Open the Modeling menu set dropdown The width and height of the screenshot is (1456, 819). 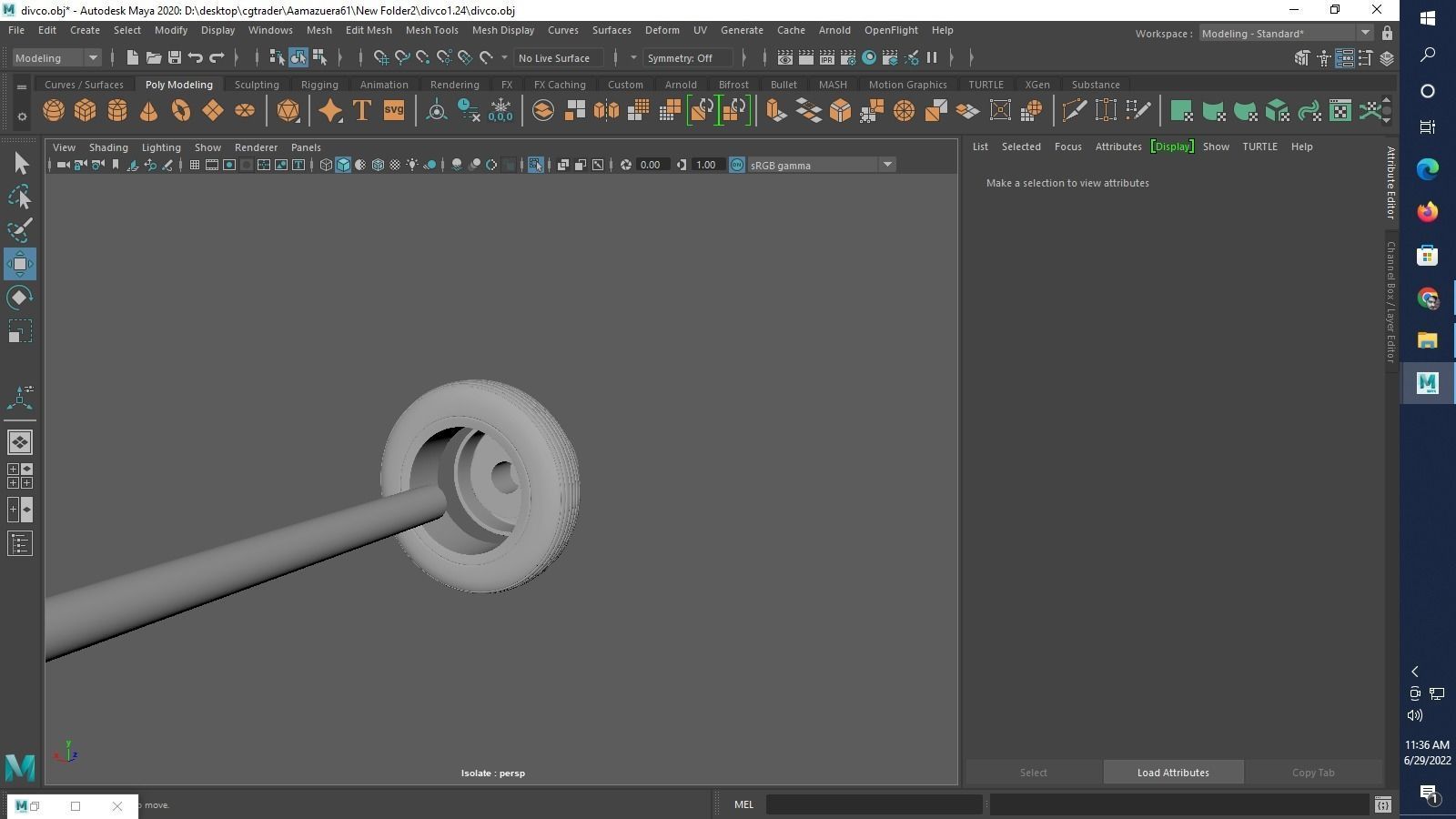(56, 57)
